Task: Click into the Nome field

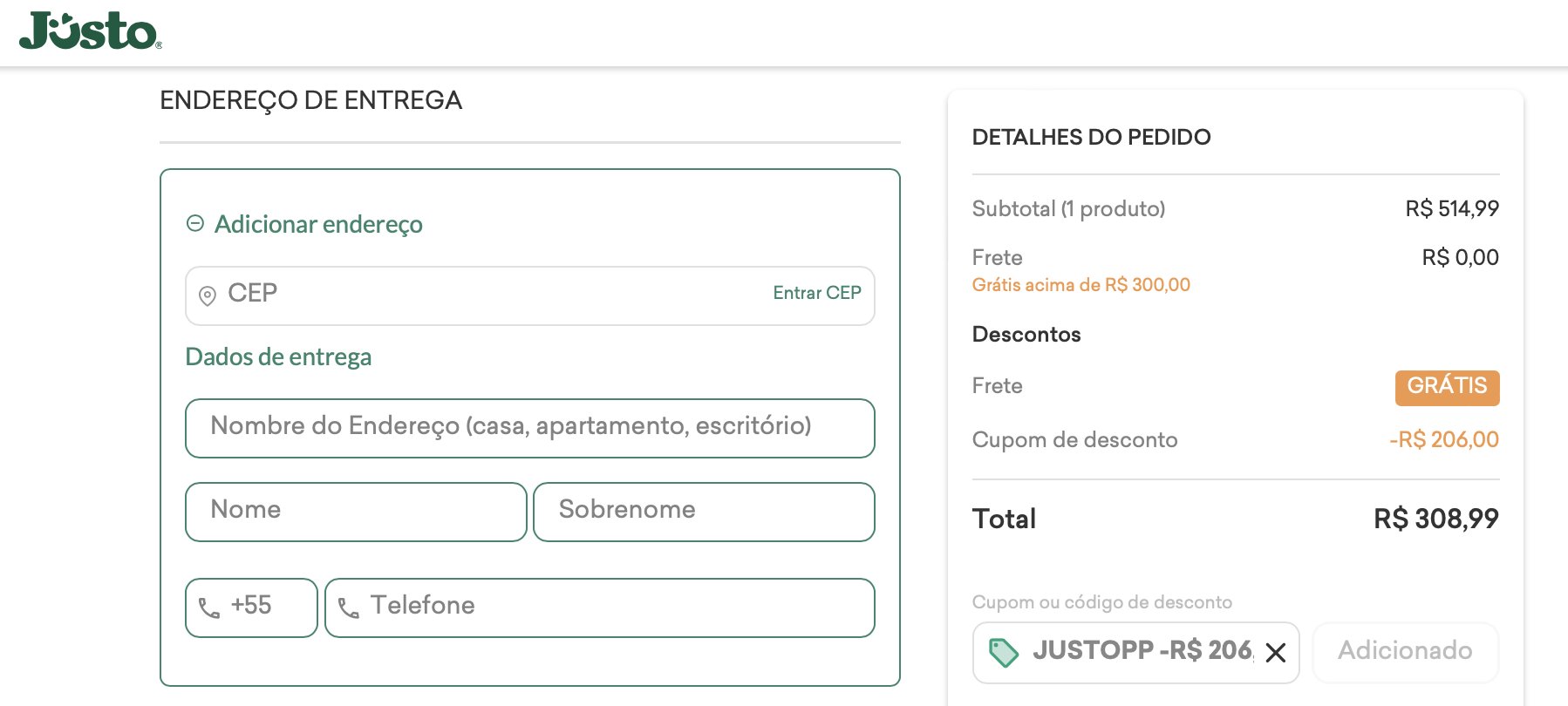Action: click(356, 512)
